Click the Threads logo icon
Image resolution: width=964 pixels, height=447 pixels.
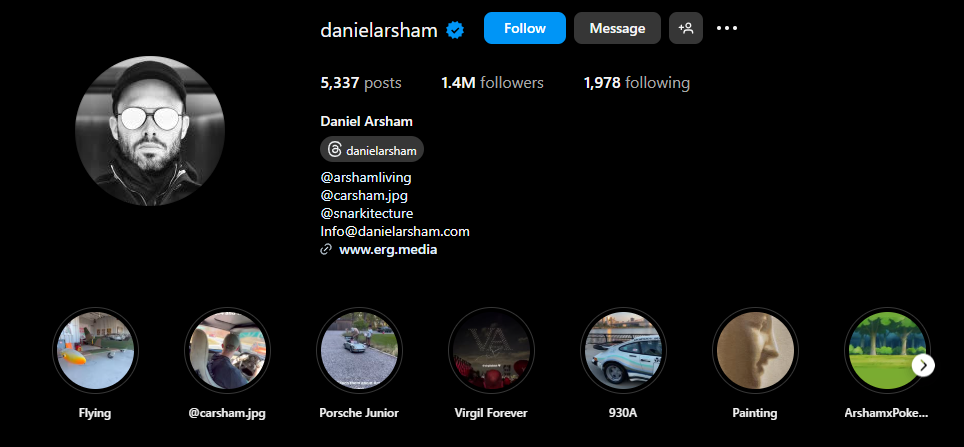tap(335, 150)
